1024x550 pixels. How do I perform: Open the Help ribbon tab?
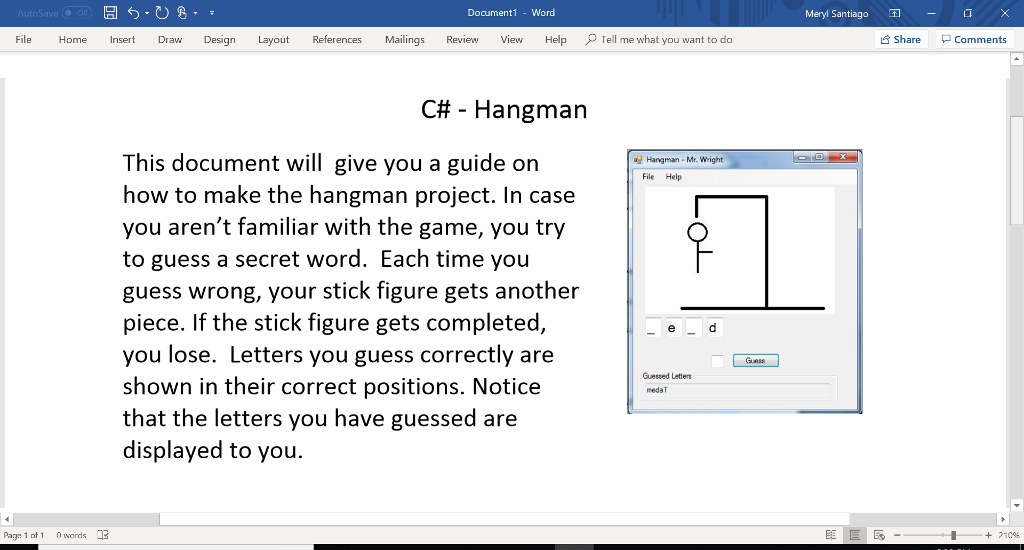[x=555, y=39]
